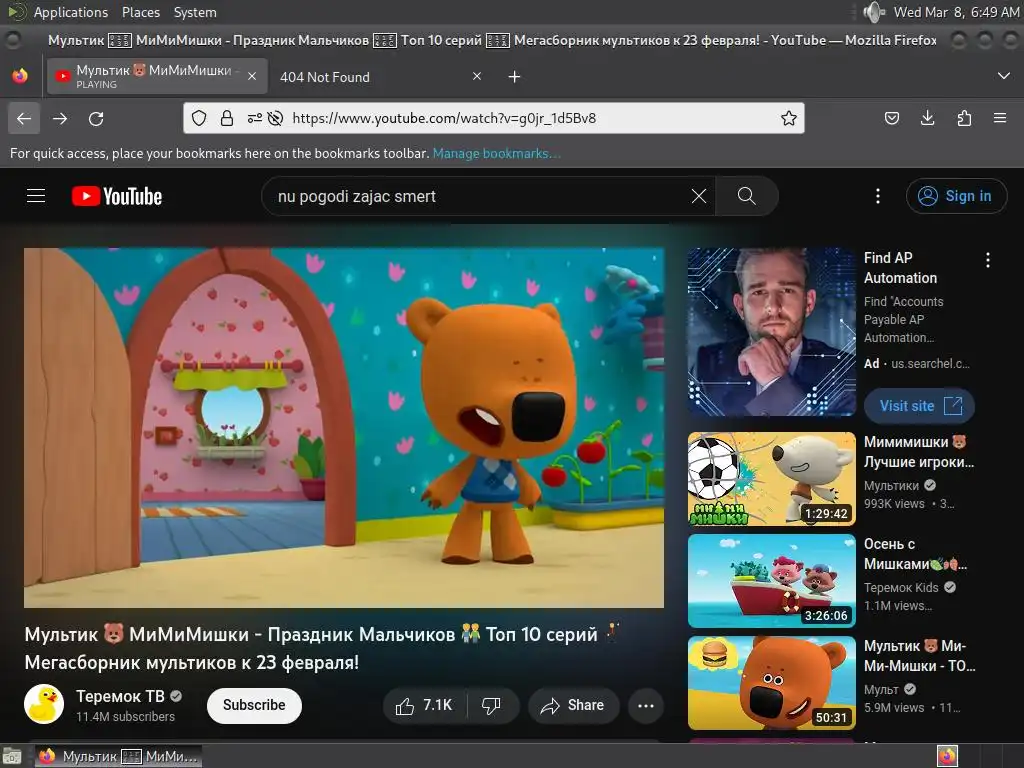
Task: Open the YouTube guide hamburger menu
Action: [x=36, y=196]
